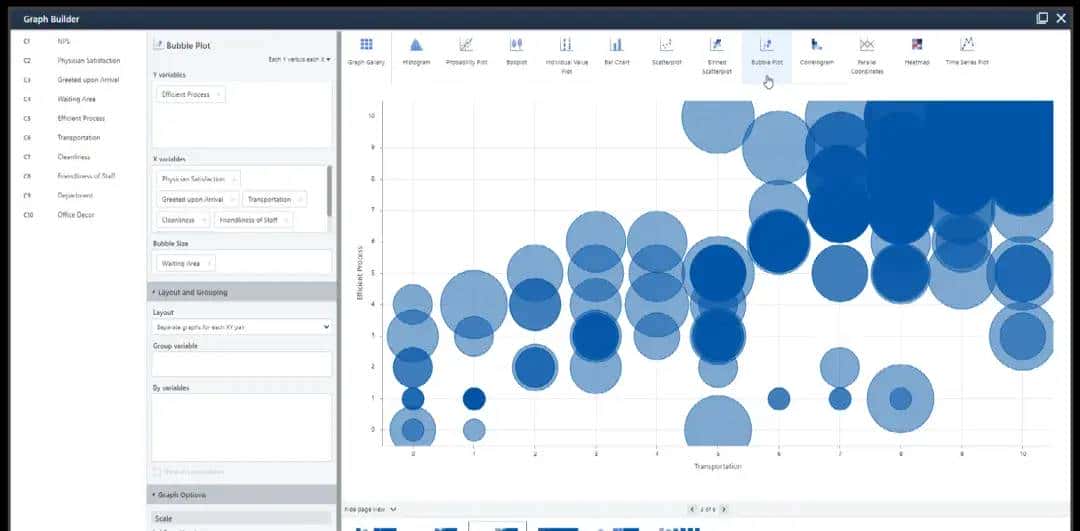Screen dimensions: 1080x531
Task: Collapse the Layout and Grouping section
Action: (x=154, y=292)
